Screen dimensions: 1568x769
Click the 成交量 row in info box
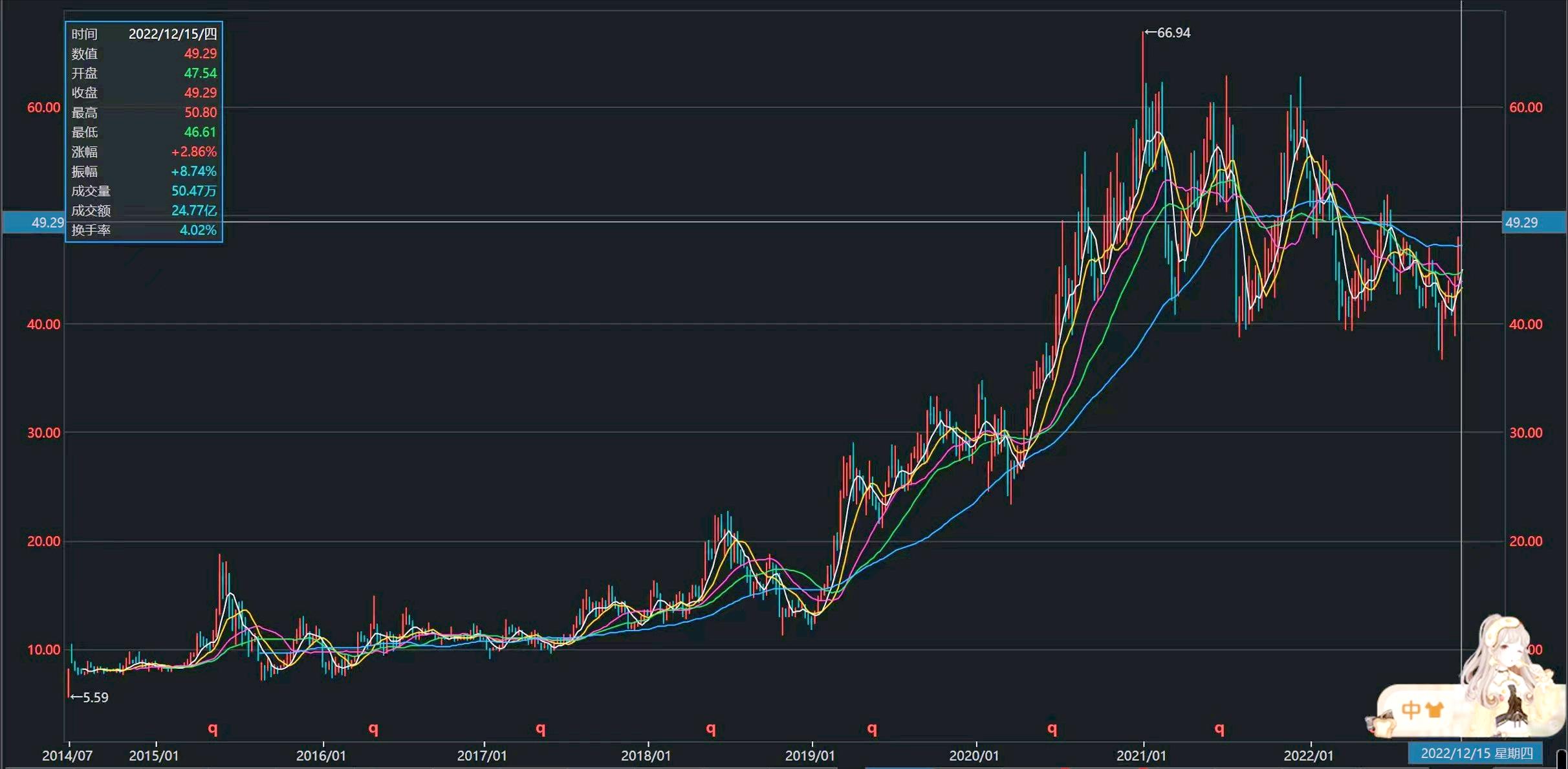tap(144, 191)
